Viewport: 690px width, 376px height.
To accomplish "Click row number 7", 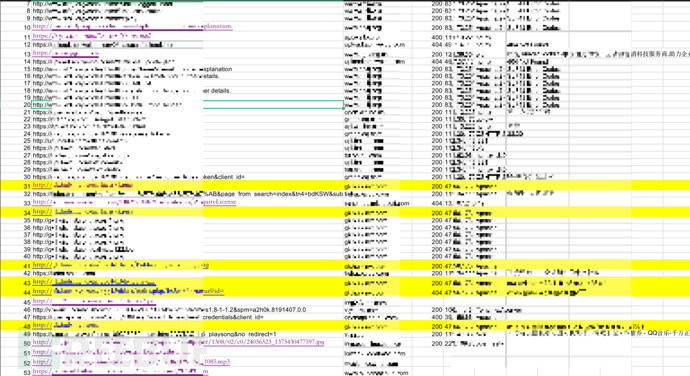I will click(29, 4).
